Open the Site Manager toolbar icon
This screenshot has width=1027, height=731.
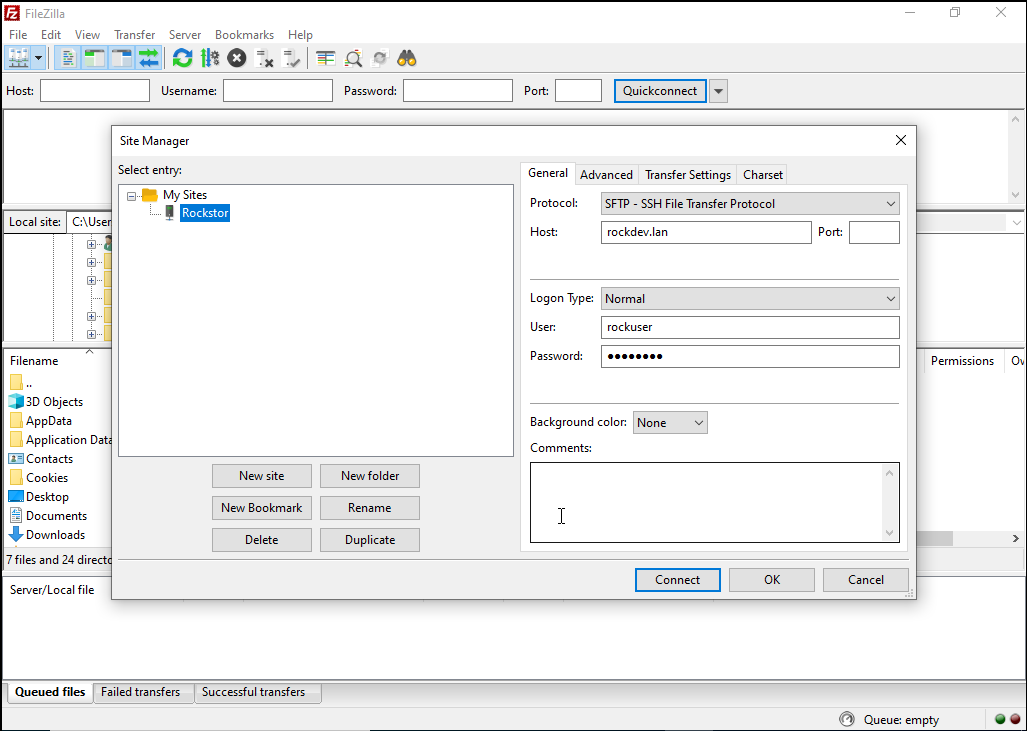[18, 58]
